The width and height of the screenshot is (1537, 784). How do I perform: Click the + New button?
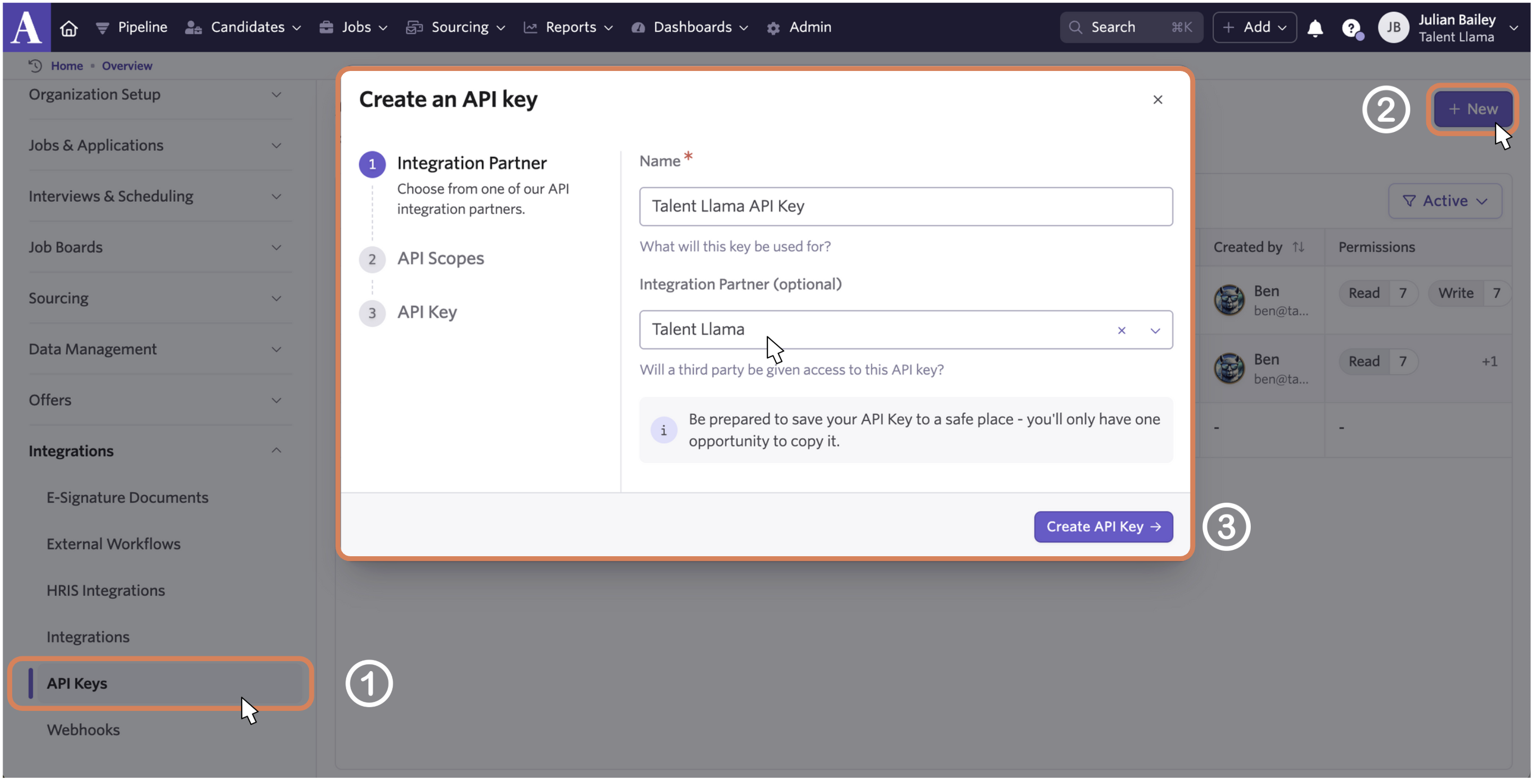coord(1472,109)
